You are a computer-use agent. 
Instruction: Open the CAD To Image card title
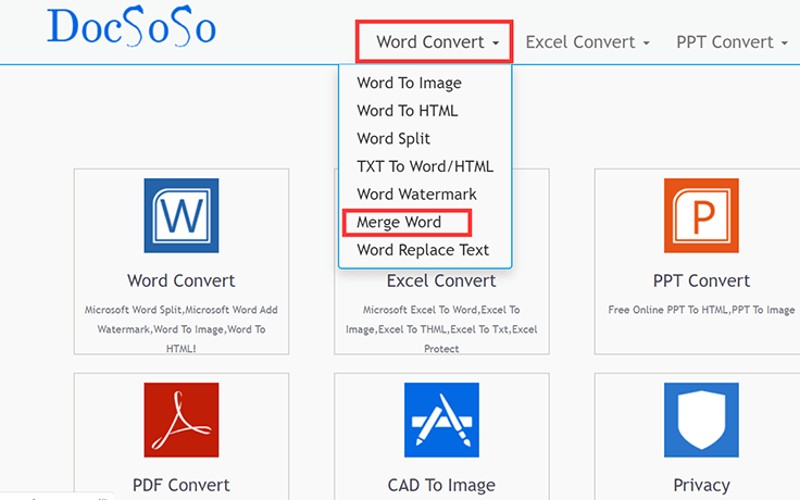point(441,485)
